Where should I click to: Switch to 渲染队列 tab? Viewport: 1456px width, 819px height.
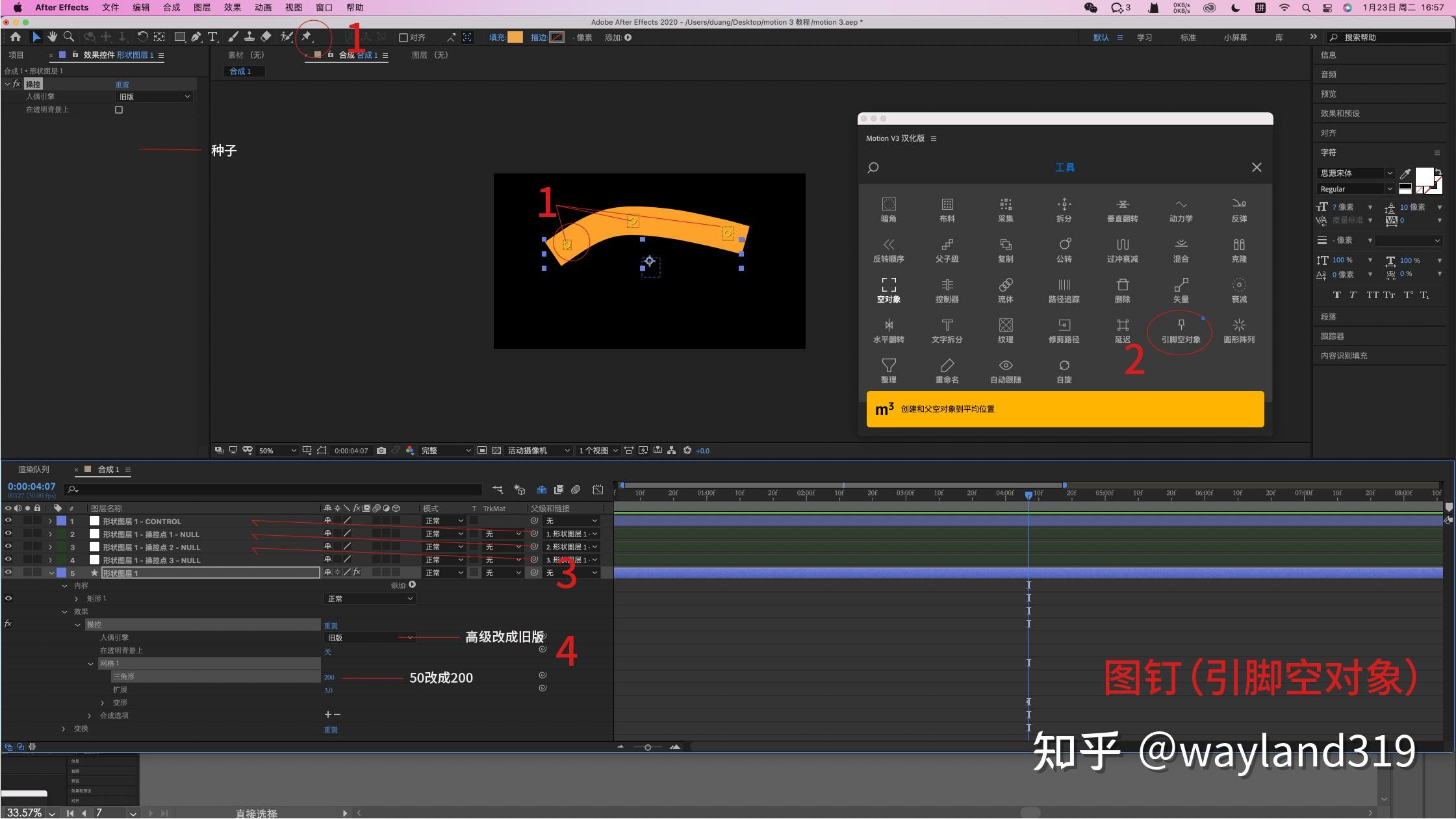tap(34, 470)
